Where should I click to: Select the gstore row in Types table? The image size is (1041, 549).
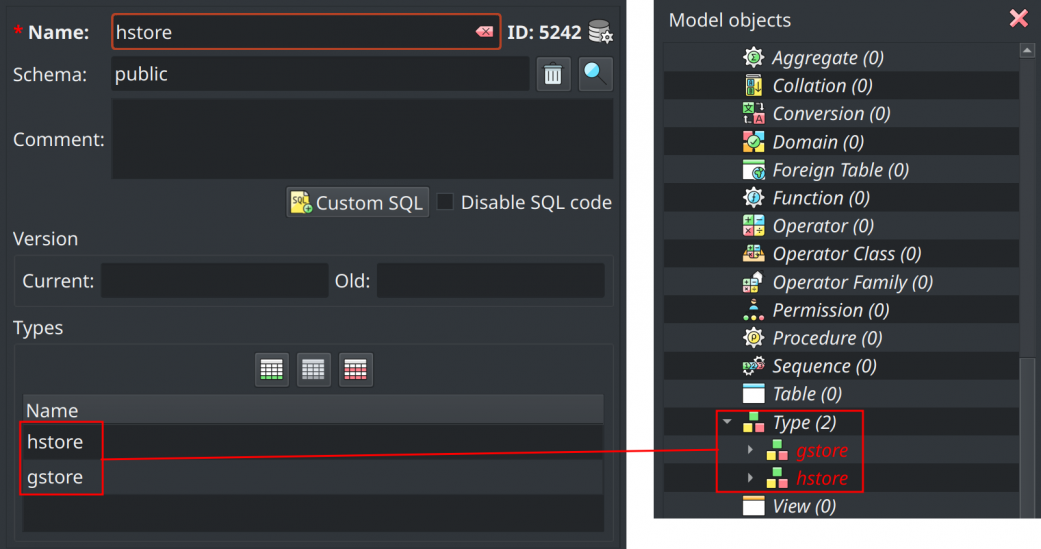point(313,477)
